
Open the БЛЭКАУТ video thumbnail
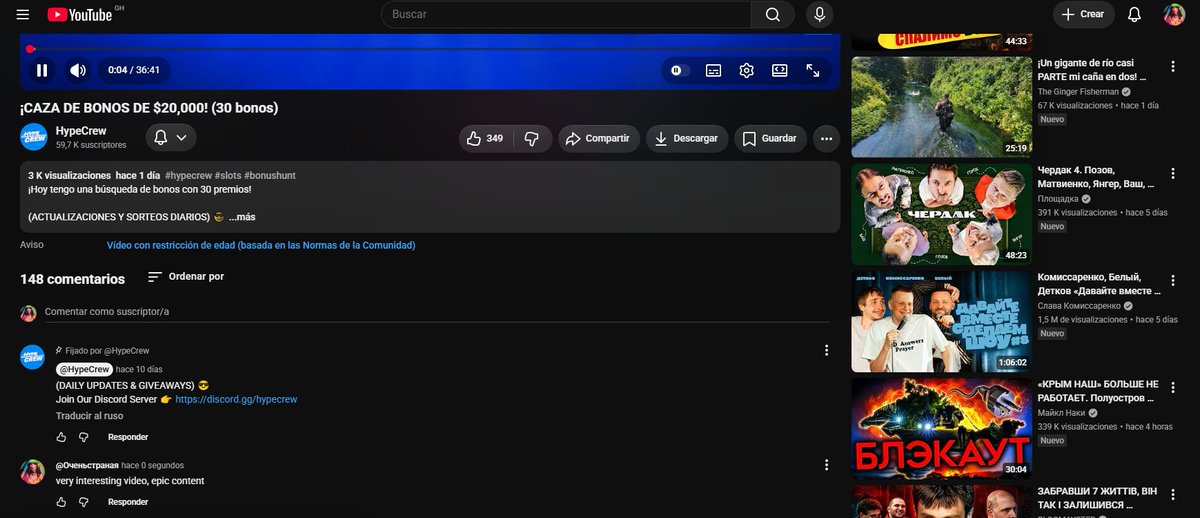[x=941, y=429]
